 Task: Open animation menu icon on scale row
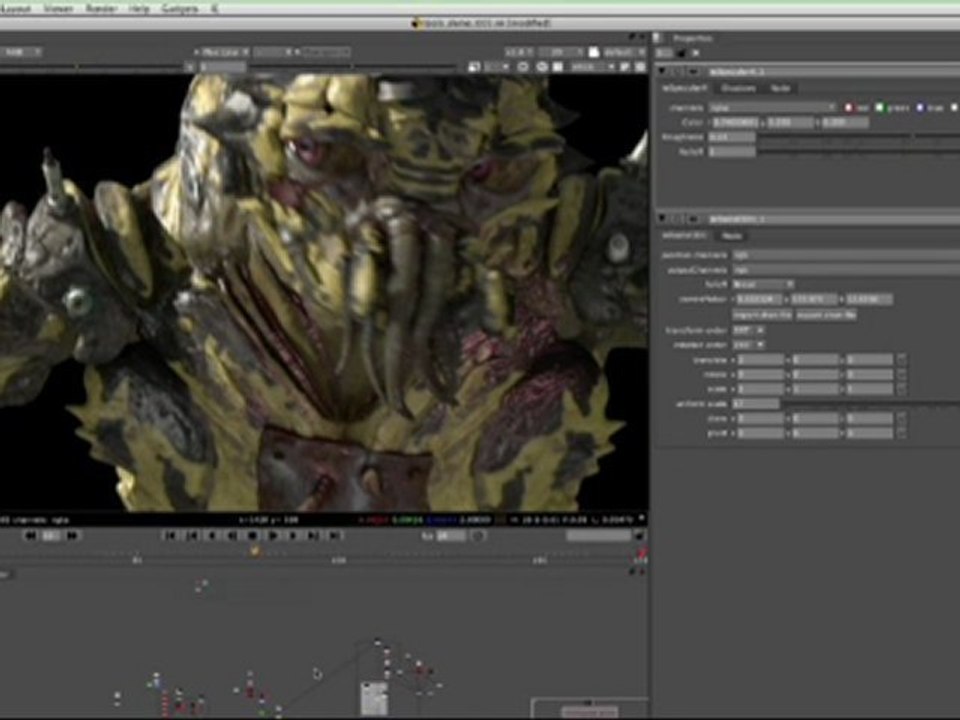click(902, 389)
